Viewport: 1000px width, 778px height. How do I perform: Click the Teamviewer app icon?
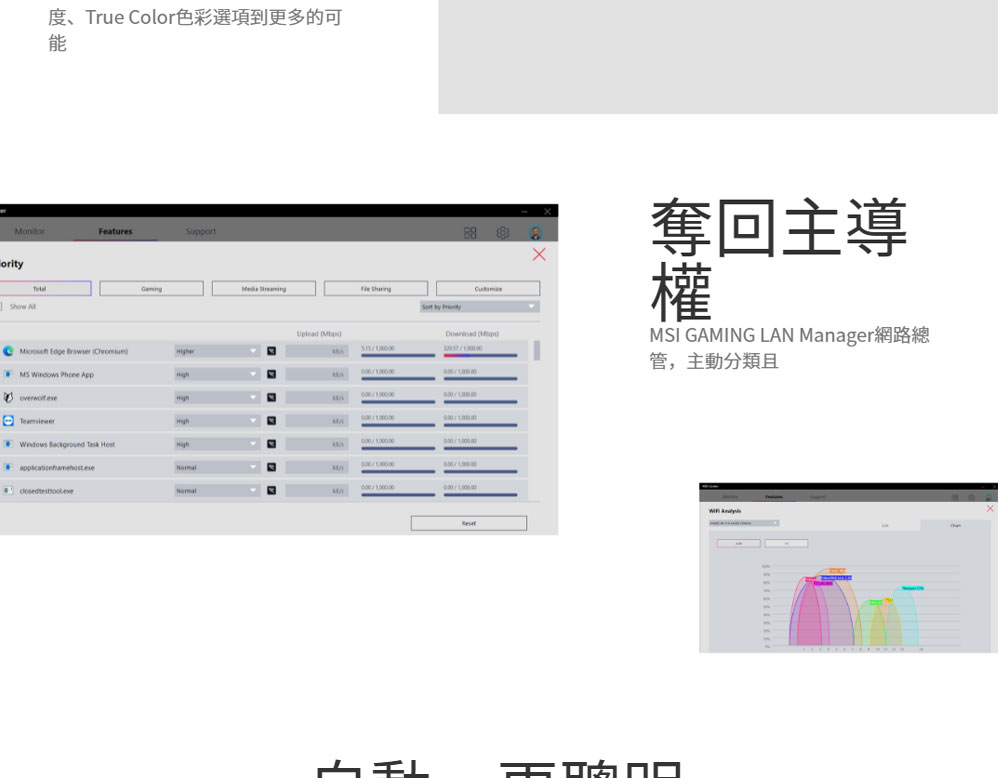pyautogui.click(x=8, y=421)
